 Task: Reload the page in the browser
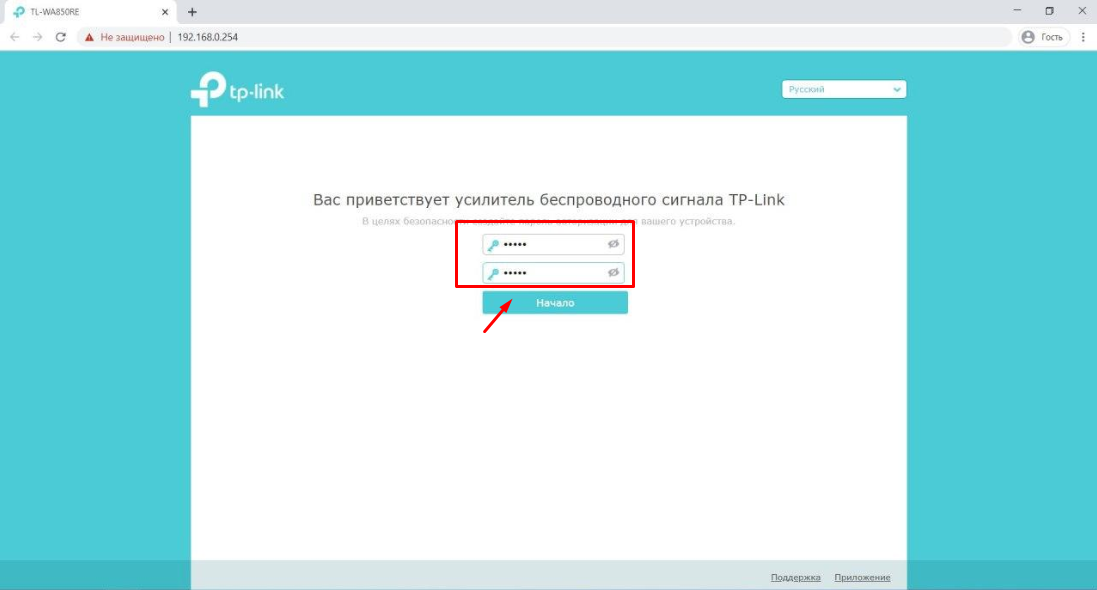61,37
